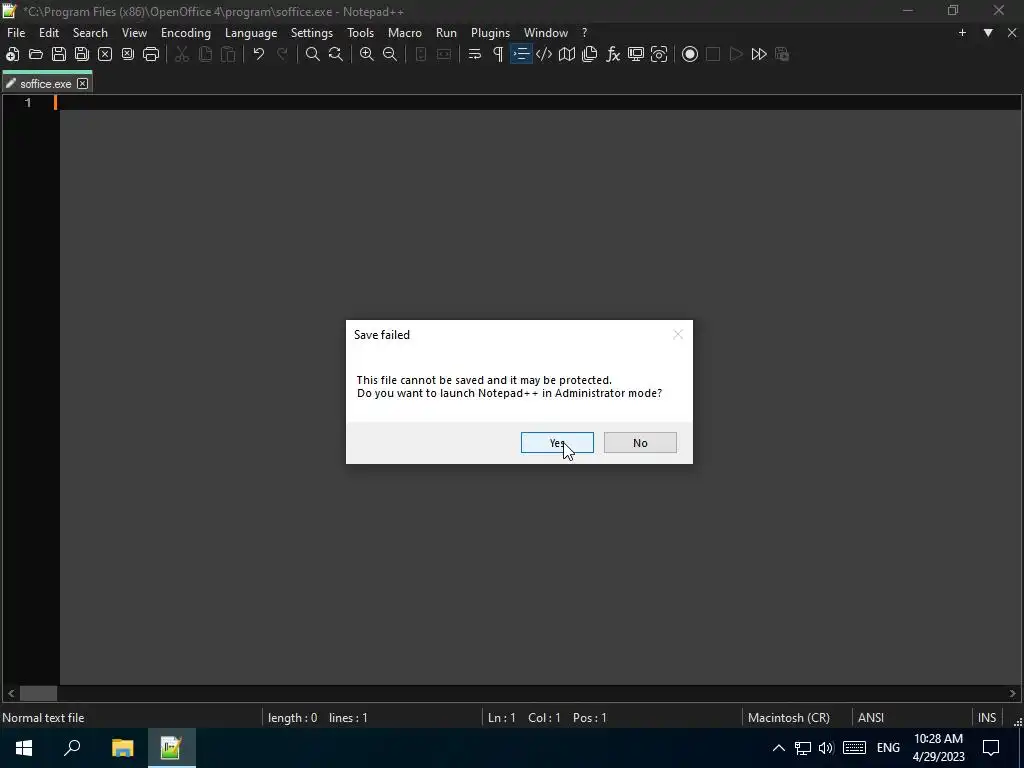
Task: Click the ANSI encoding status entry
Action: tap(871, 718)
